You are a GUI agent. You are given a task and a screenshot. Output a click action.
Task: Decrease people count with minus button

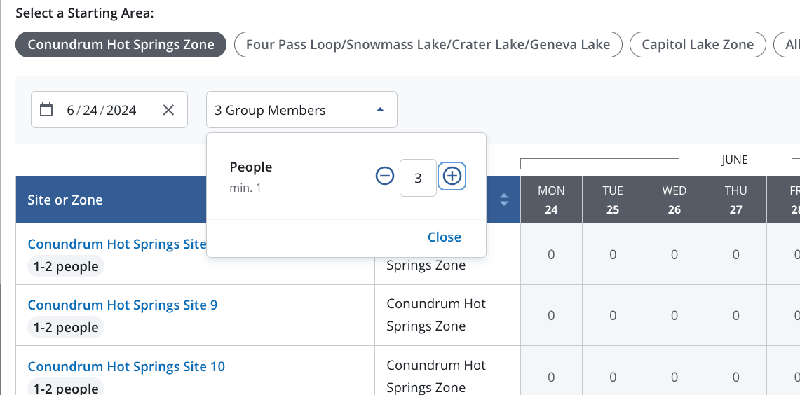(385, 176)
